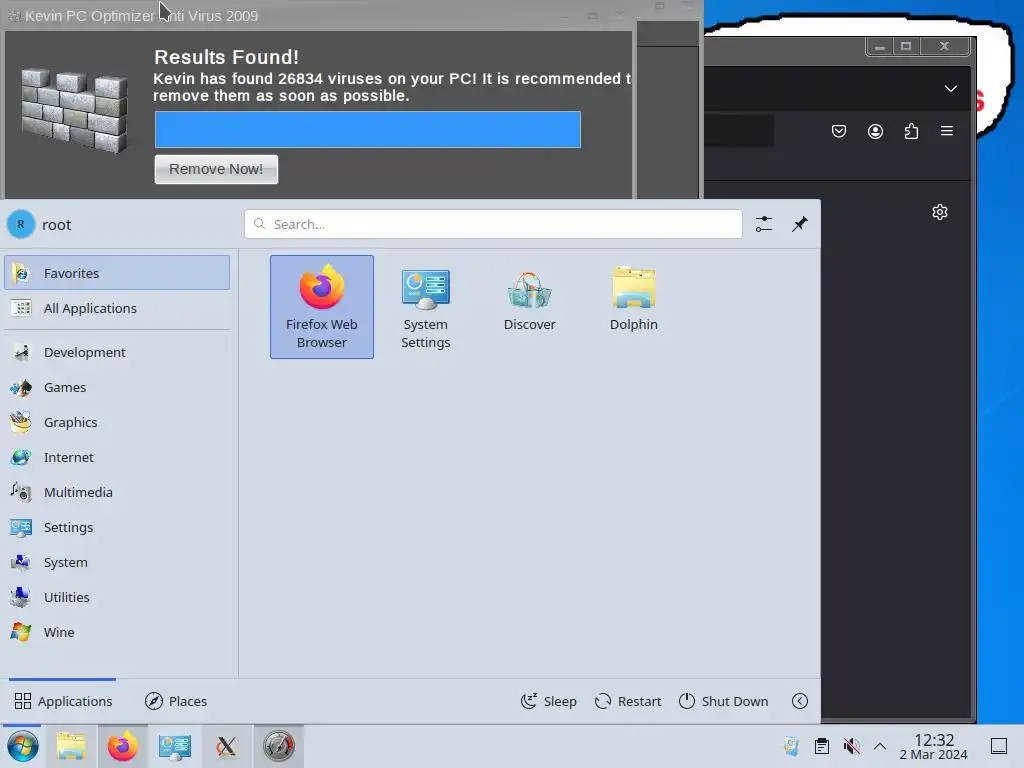
Task: Open the gauge optimizer taskbar icon
Action: point(278,746)
